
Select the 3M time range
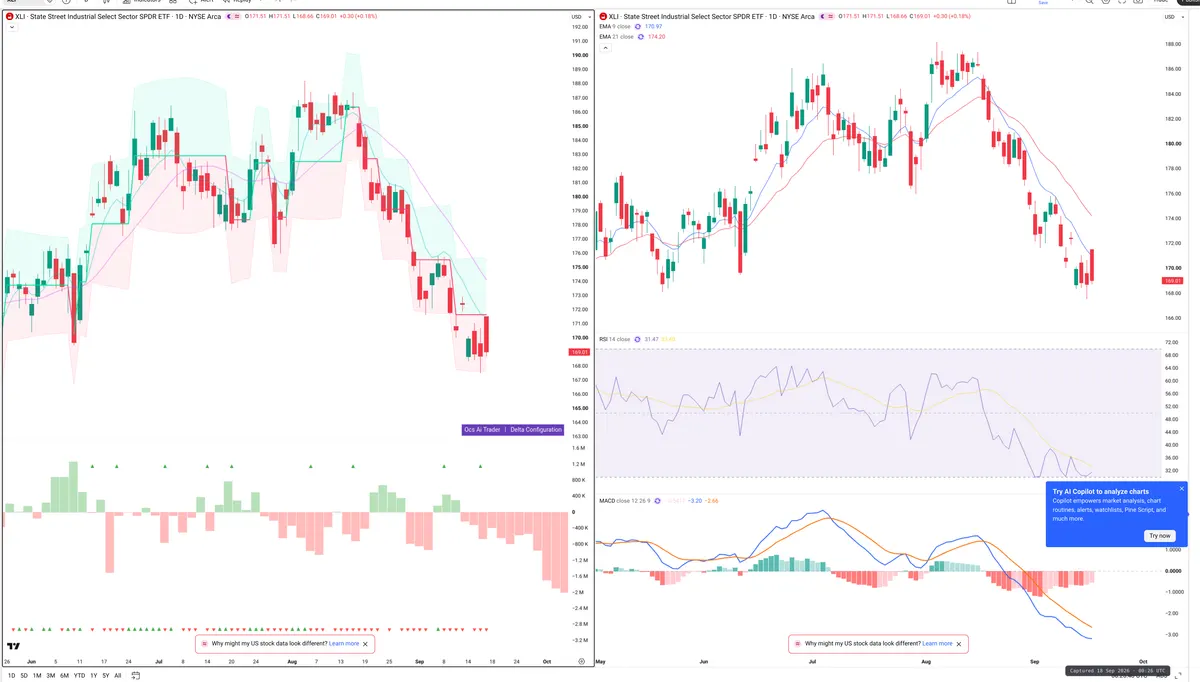[51, 676]
